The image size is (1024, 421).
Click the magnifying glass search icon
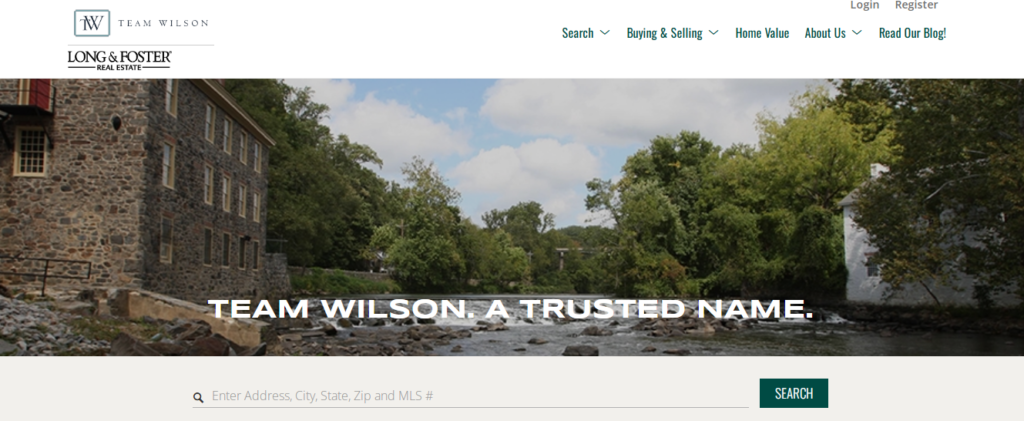tap(198, 397)
